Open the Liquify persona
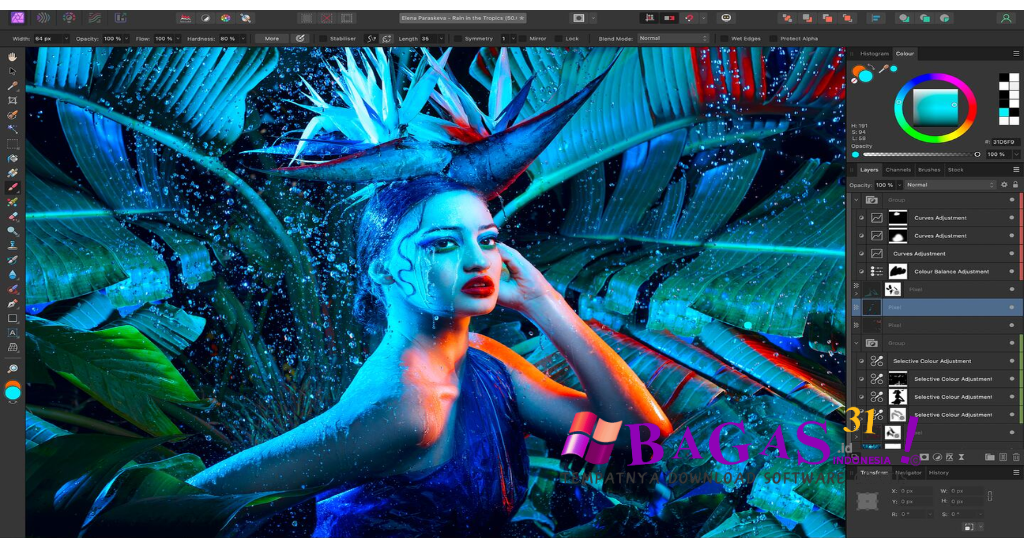The image size is (1024, 538). click(43, 18)
